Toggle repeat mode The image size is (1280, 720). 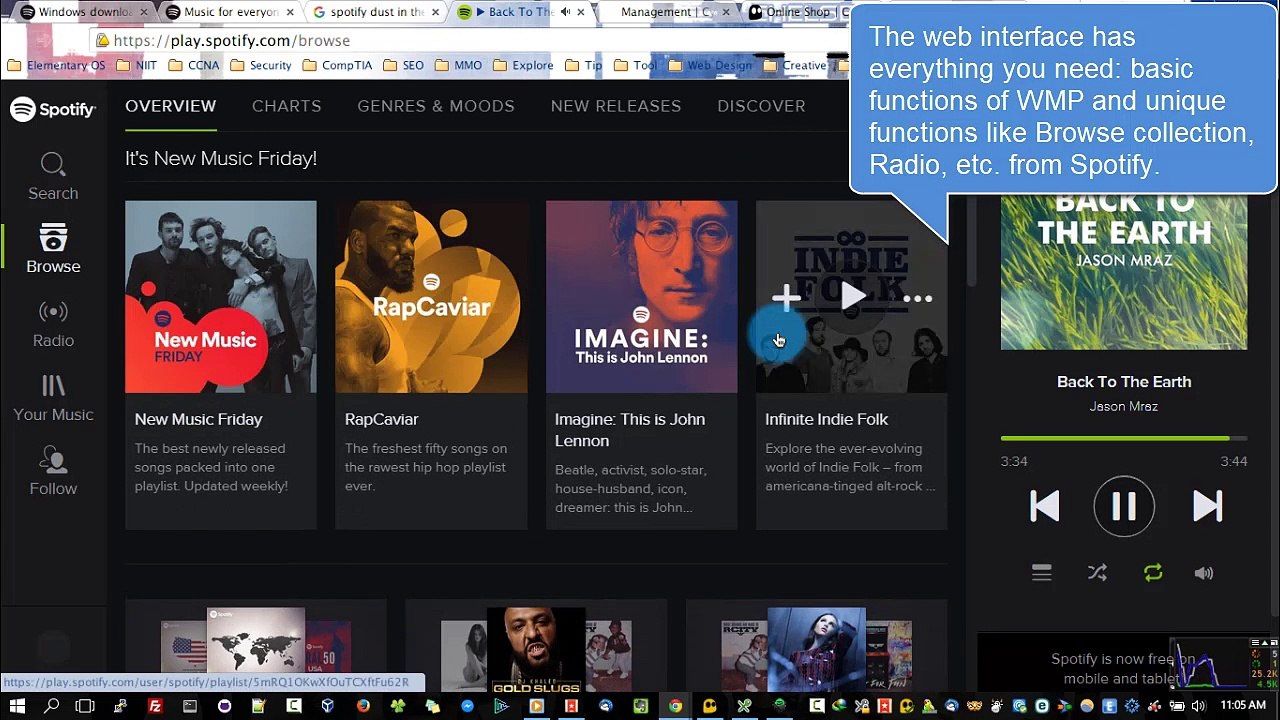[1152, 573]
